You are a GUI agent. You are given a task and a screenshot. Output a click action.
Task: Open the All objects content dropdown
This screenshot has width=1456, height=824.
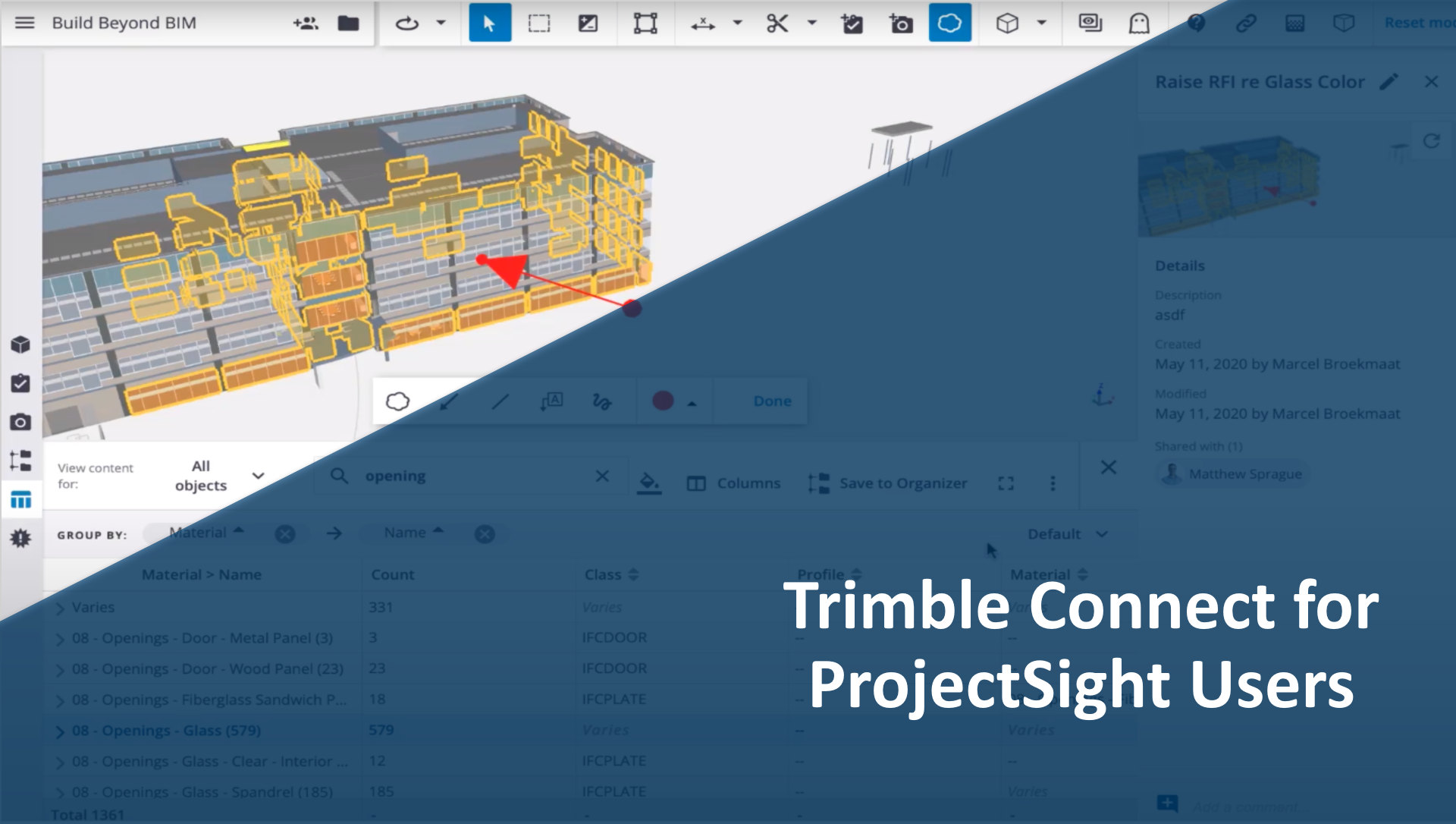[x=220, y=476]
